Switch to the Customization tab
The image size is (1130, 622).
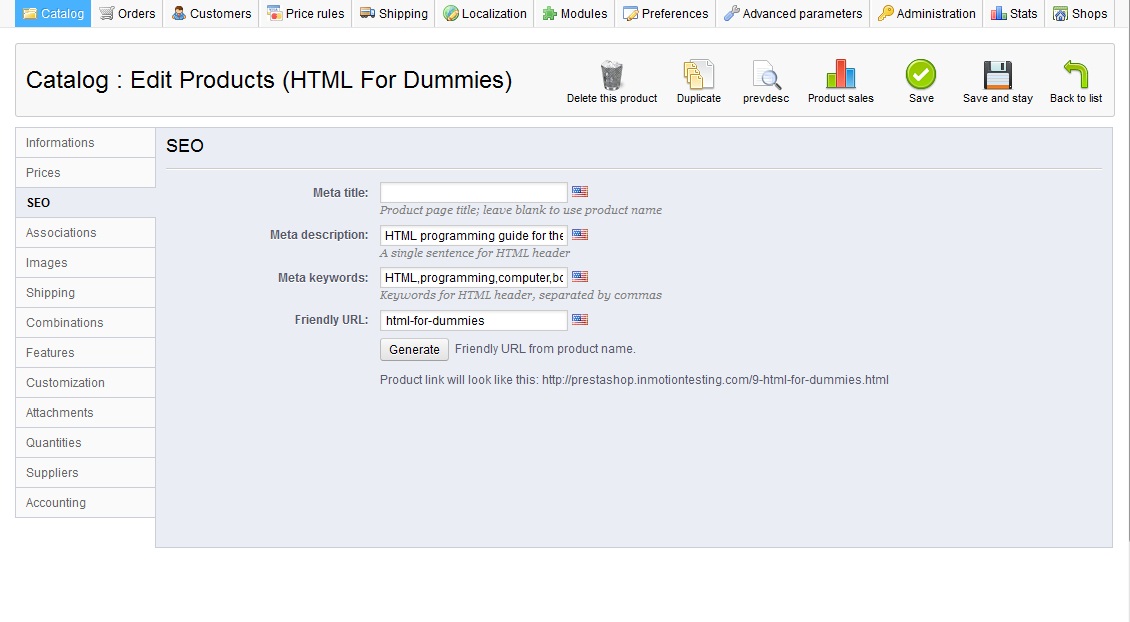[x=85, y=383]
